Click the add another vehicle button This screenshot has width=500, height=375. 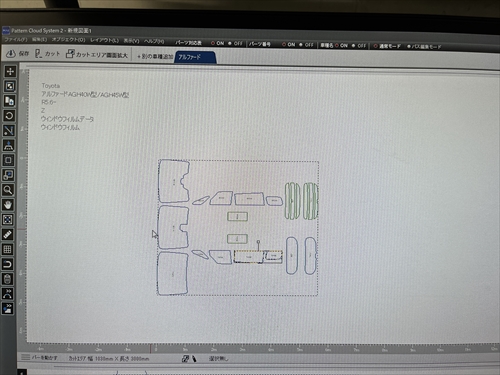click(155, 56)
